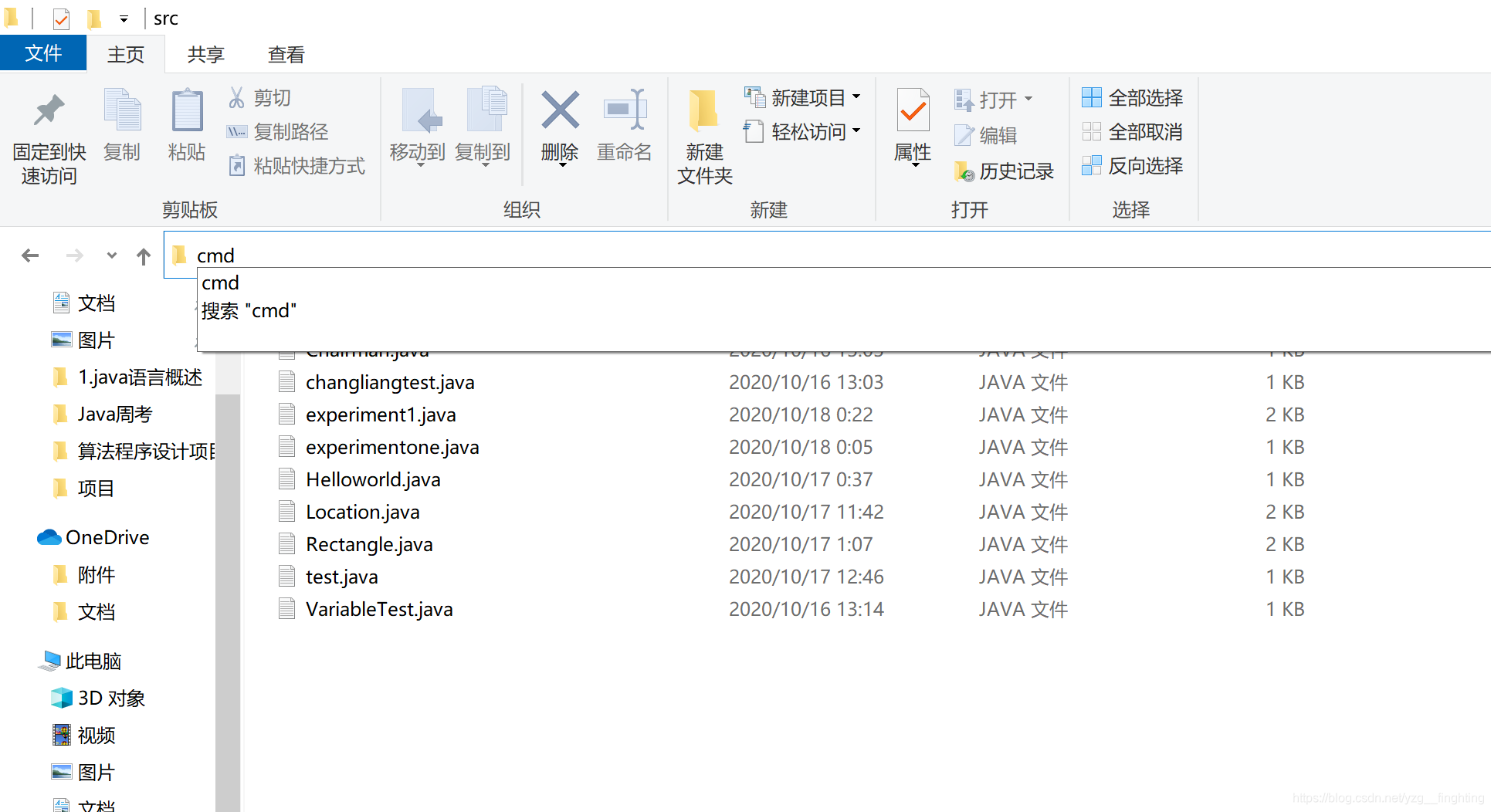Create a new folder with 新建文件夹
Viewport: 1491px width, 812px height.
click(x=704, y=136)
